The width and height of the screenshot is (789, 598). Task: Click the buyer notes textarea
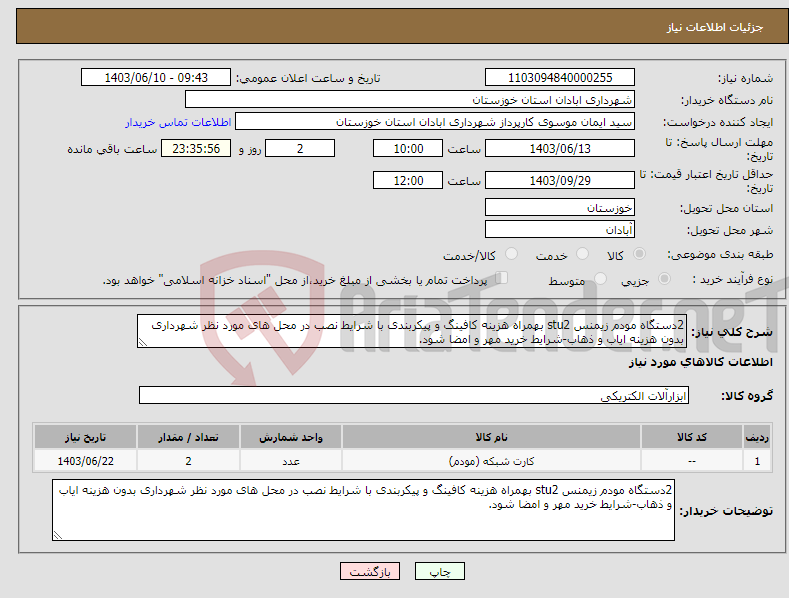[x=363, y=510]
